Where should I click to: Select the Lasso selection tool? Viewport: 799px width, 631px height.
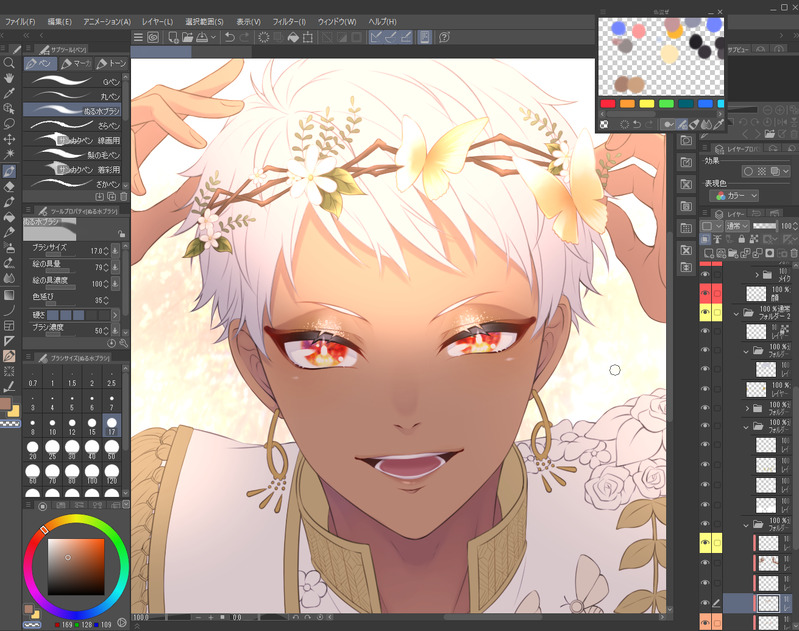point(9,124)
